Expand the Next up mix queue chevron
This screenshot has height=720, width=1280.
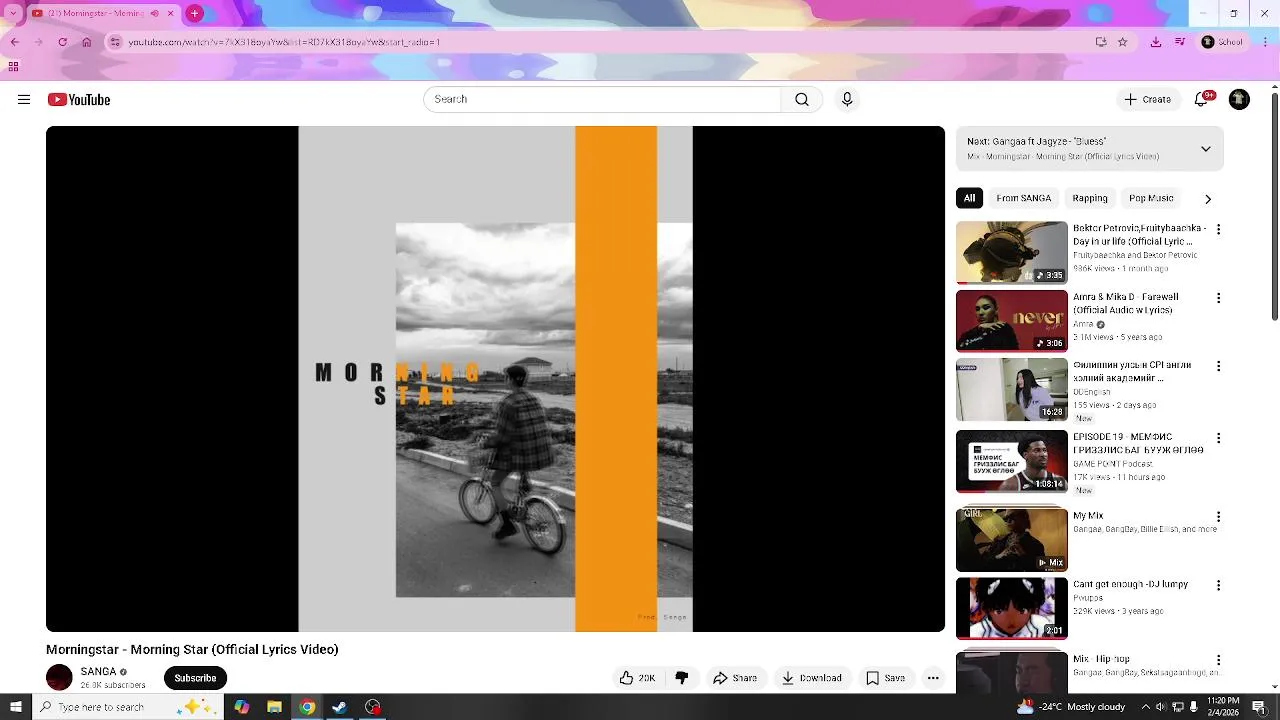[x=1206, y=149]
